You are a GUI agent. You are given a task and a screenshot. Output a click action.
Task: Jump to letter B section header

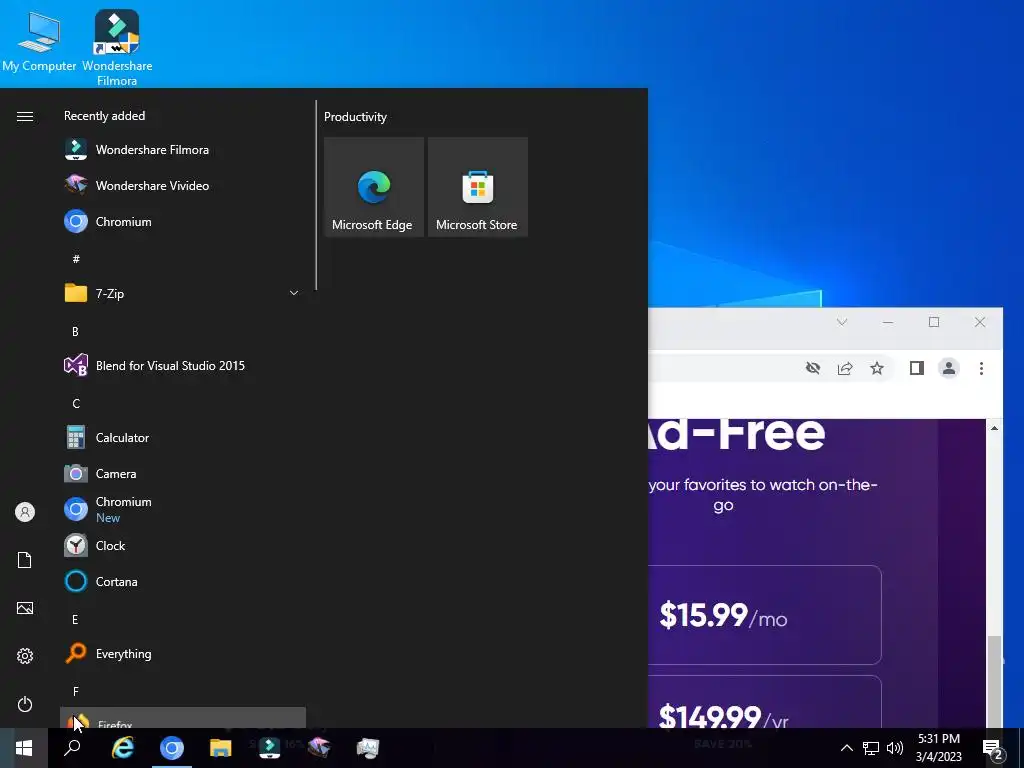click(75, 332)
